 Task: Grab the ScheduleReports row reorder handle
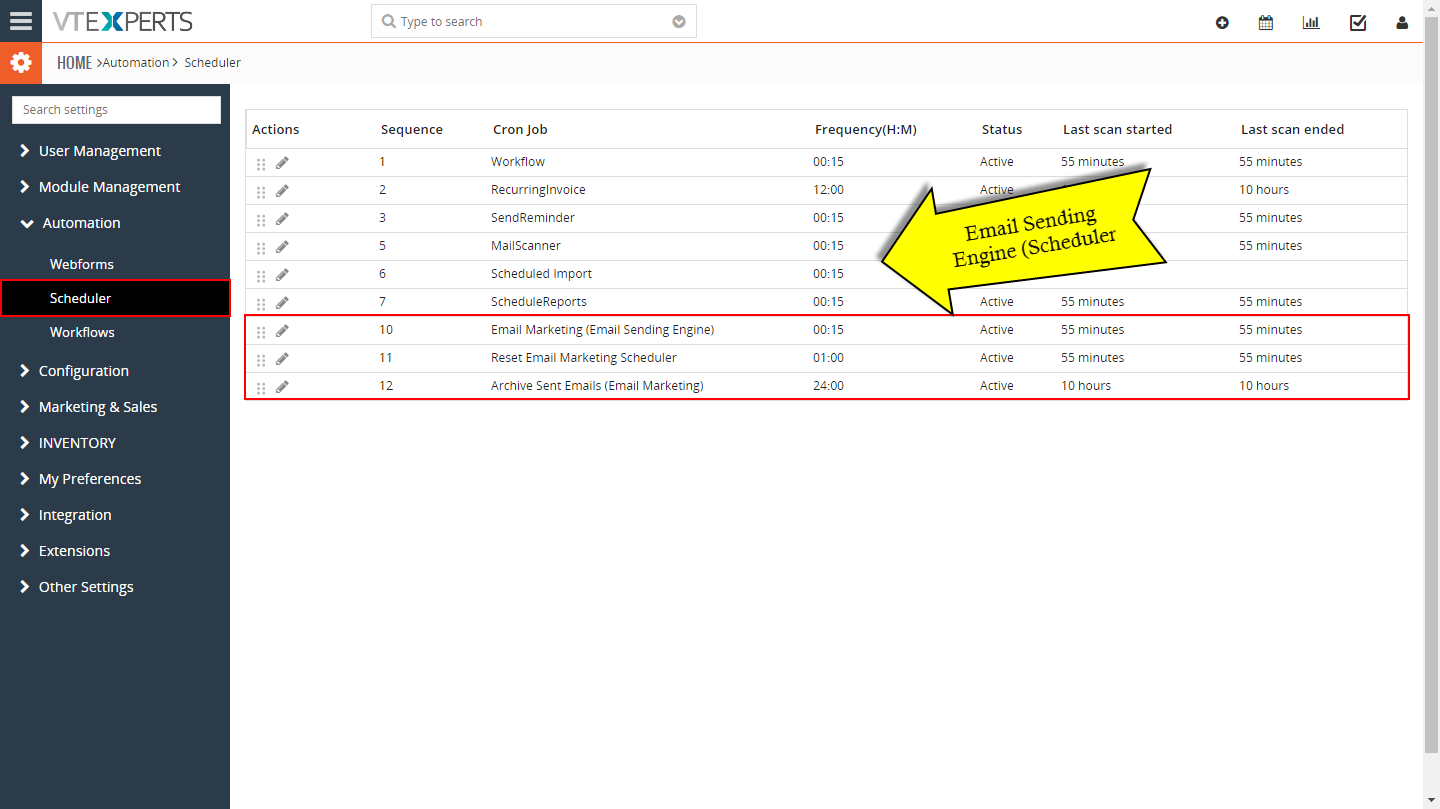pyautogui.click(x=261, y=304)
